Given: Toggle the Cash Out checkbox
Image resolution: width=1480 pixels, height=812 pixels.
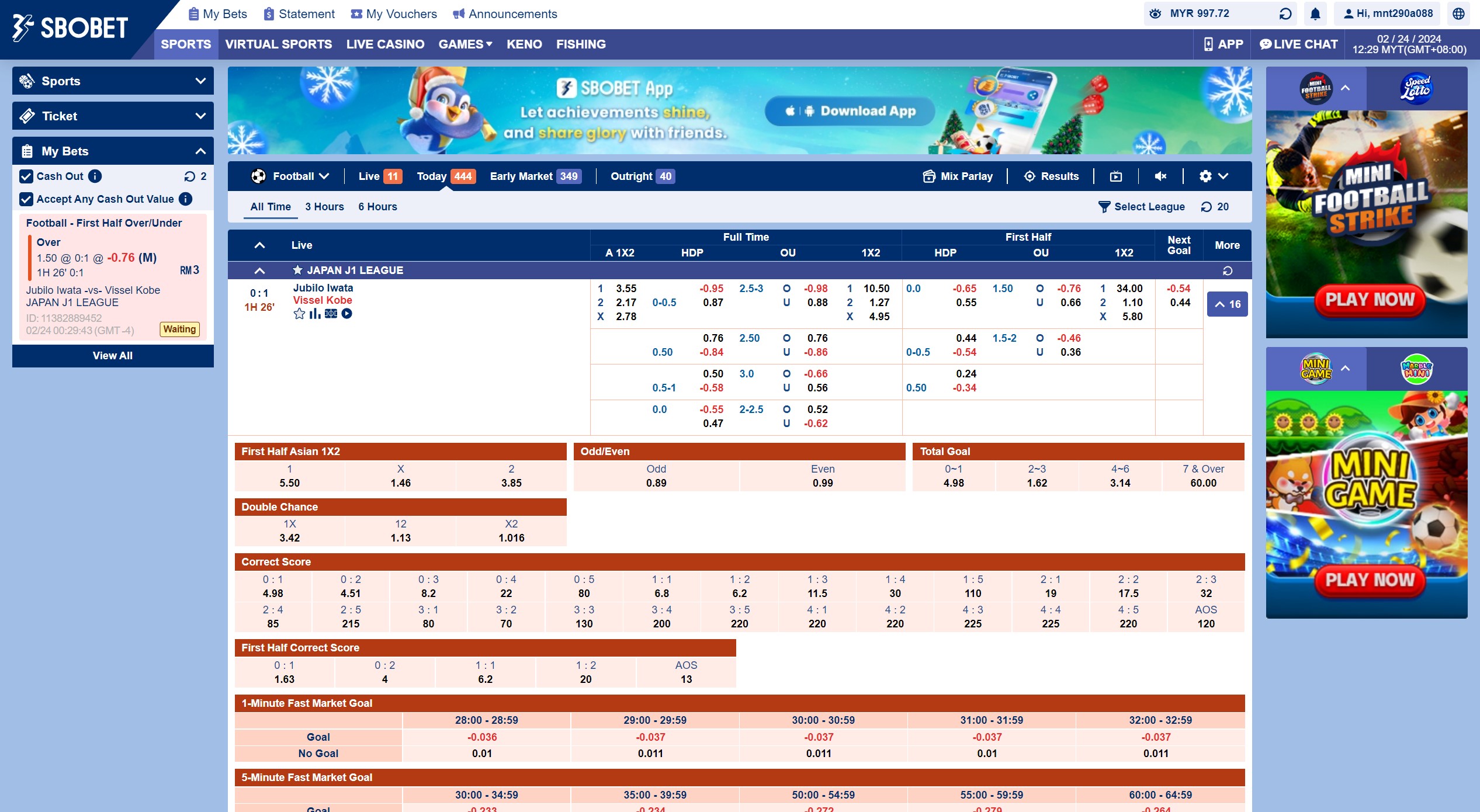Looking at the screenshot, I should pos(26,176).
